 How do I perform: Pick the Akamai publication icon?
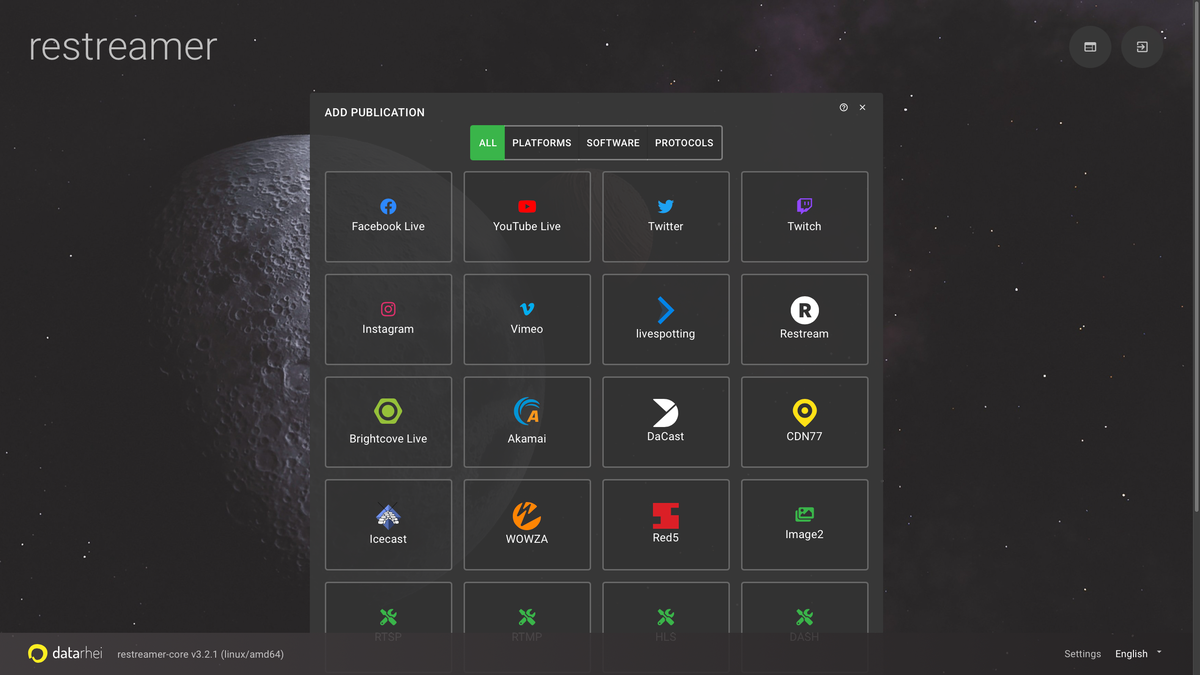[527, 411]
